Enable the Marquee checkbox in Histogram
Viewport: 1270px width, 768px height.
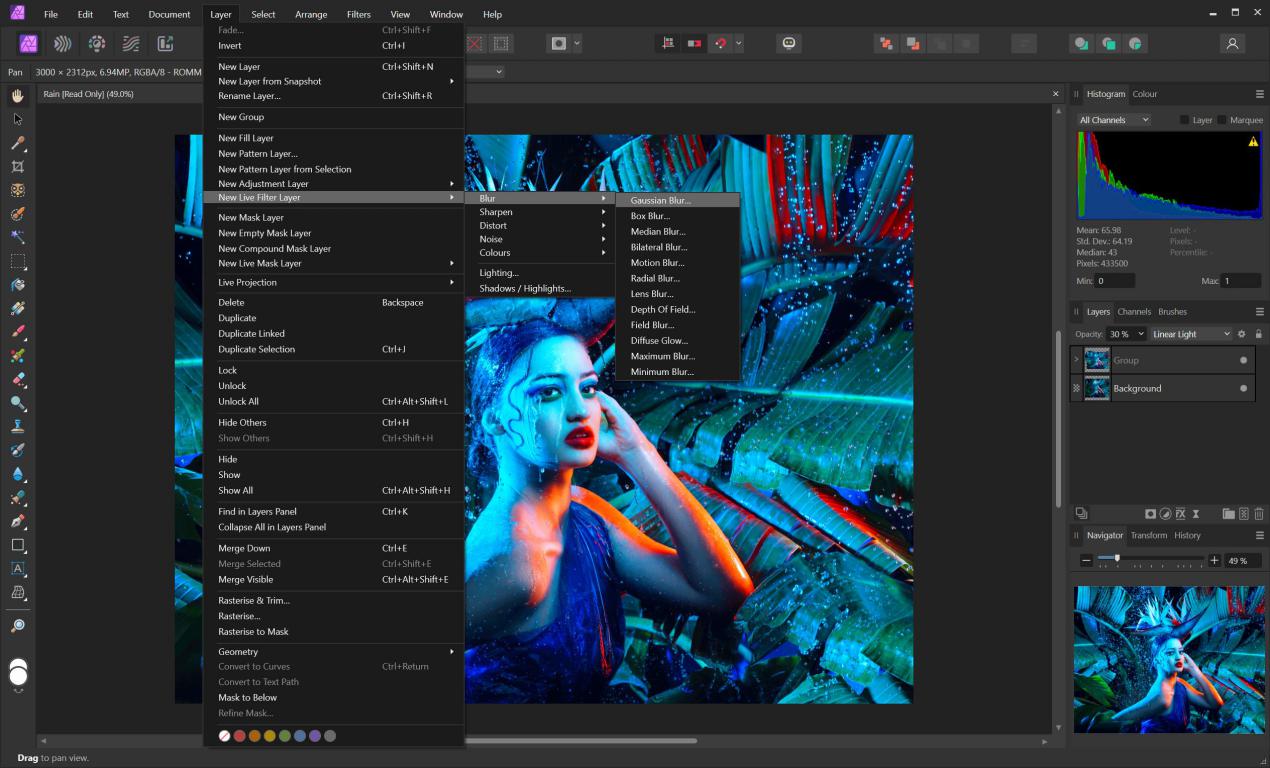point(1222,120)
